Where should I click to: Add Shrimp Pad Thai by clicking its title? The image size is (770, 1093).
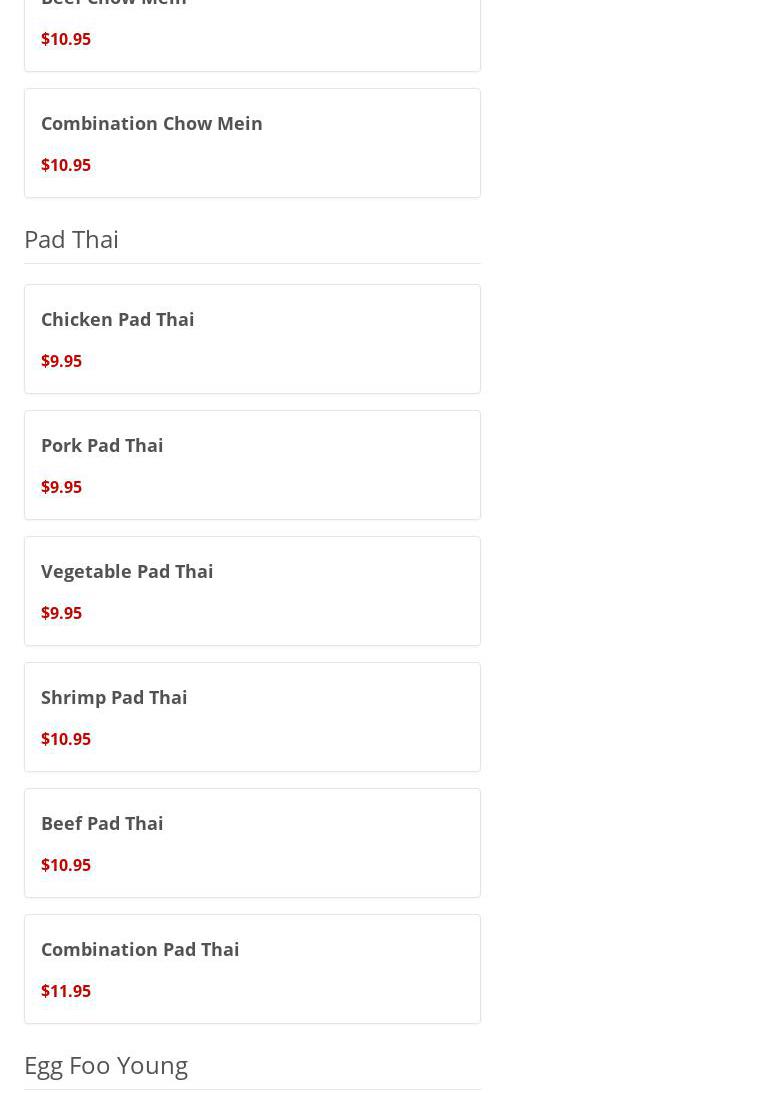tap(114, 697)
